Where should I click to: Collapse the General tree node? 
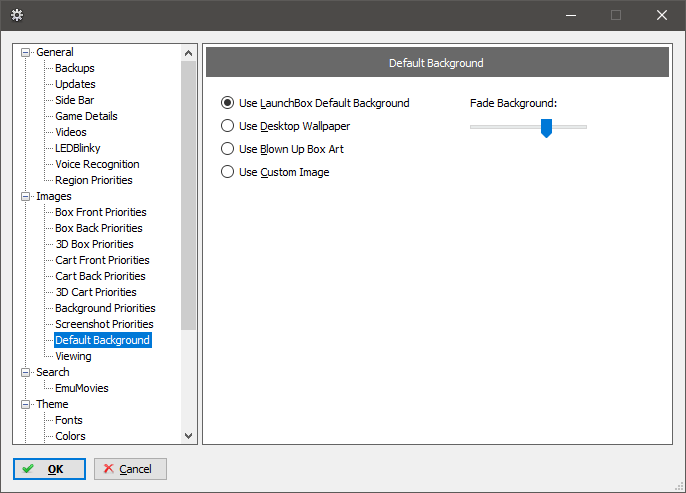coord(25,52)
